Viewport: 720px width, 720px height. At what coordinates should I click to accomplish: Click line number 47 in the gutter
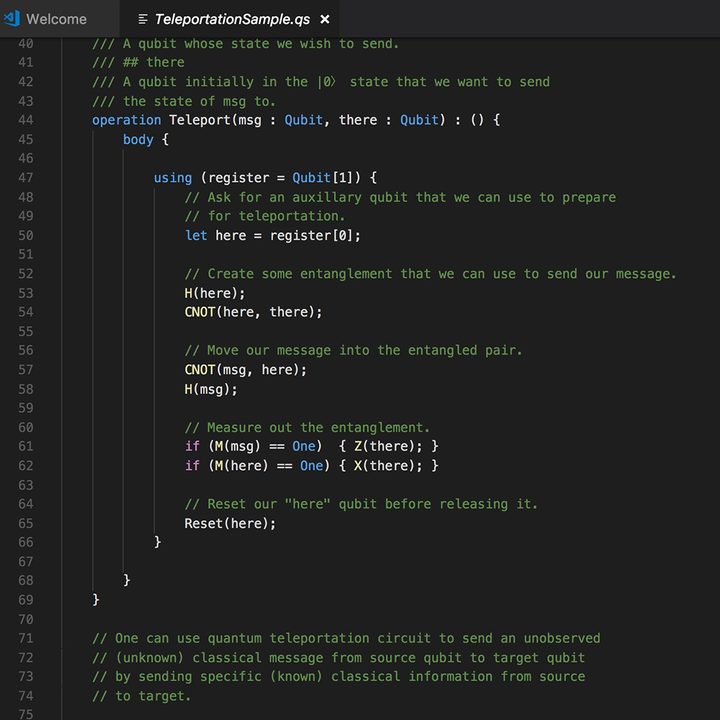26,178
